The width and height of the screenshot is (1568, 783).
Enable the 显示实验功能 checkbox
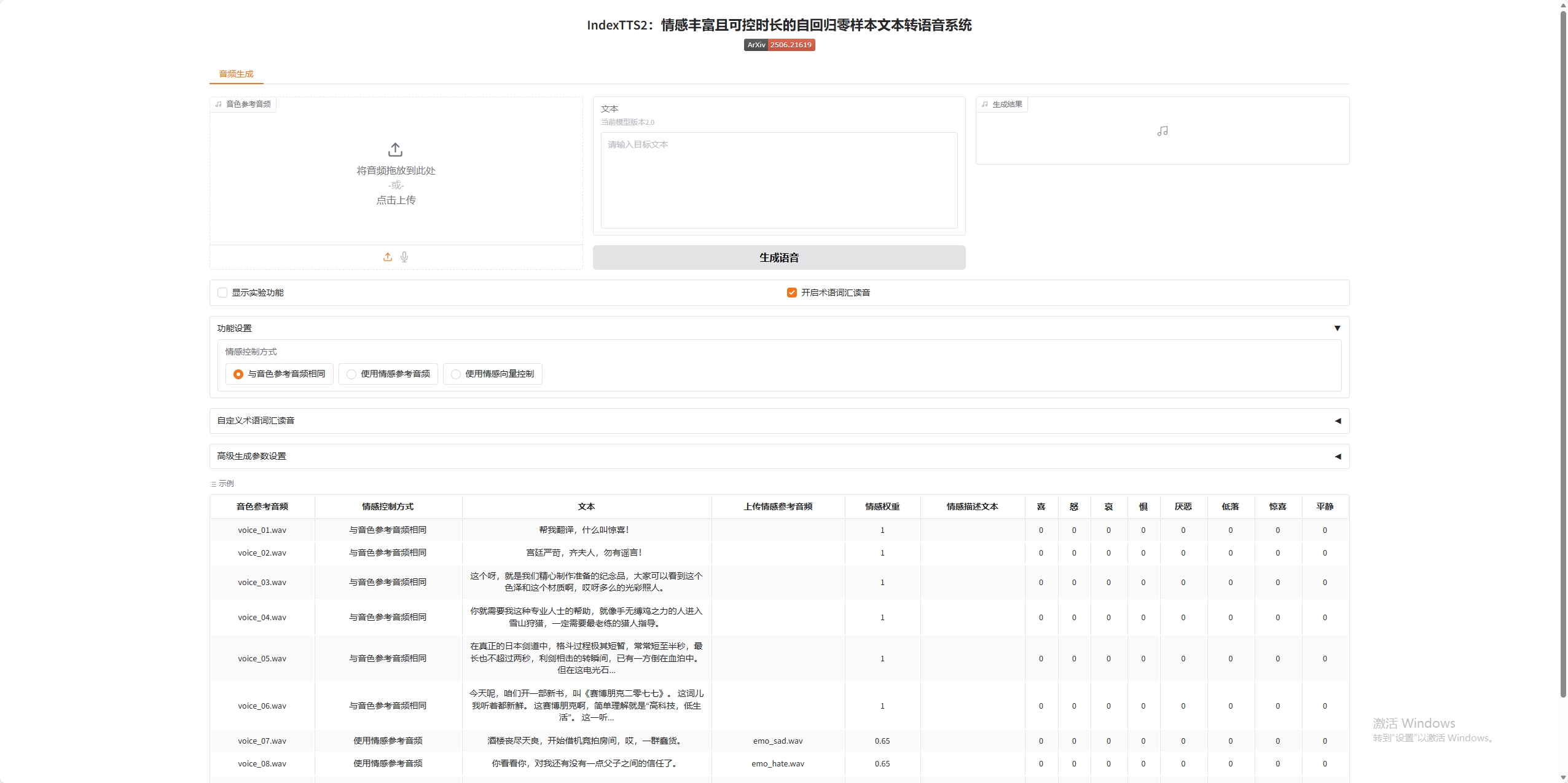point(222,293)
